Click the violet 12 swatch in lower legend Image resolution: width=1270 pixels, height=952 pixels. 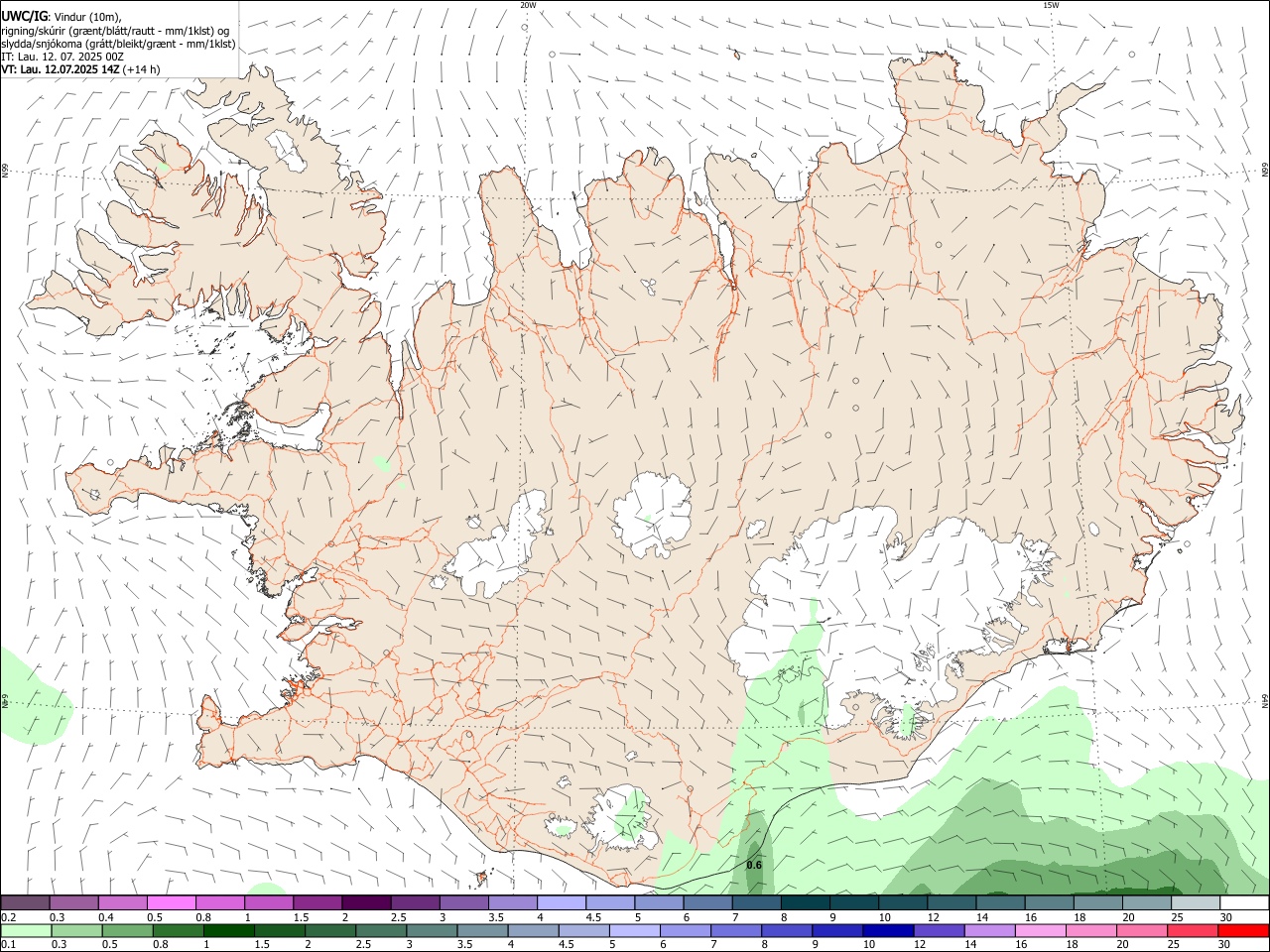[938, 931]
